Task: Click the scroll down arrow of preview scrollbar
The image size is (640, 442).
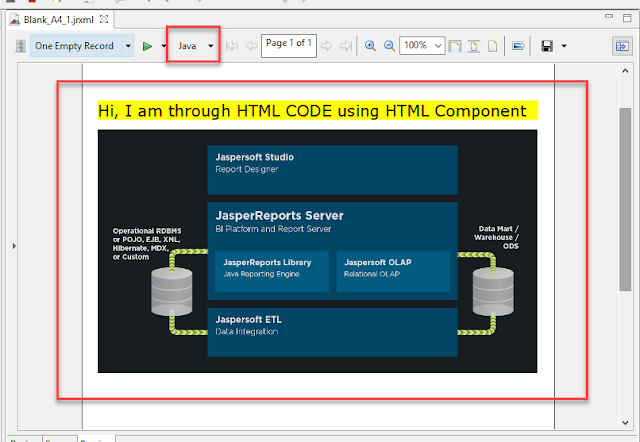Action: coord(625,423)
